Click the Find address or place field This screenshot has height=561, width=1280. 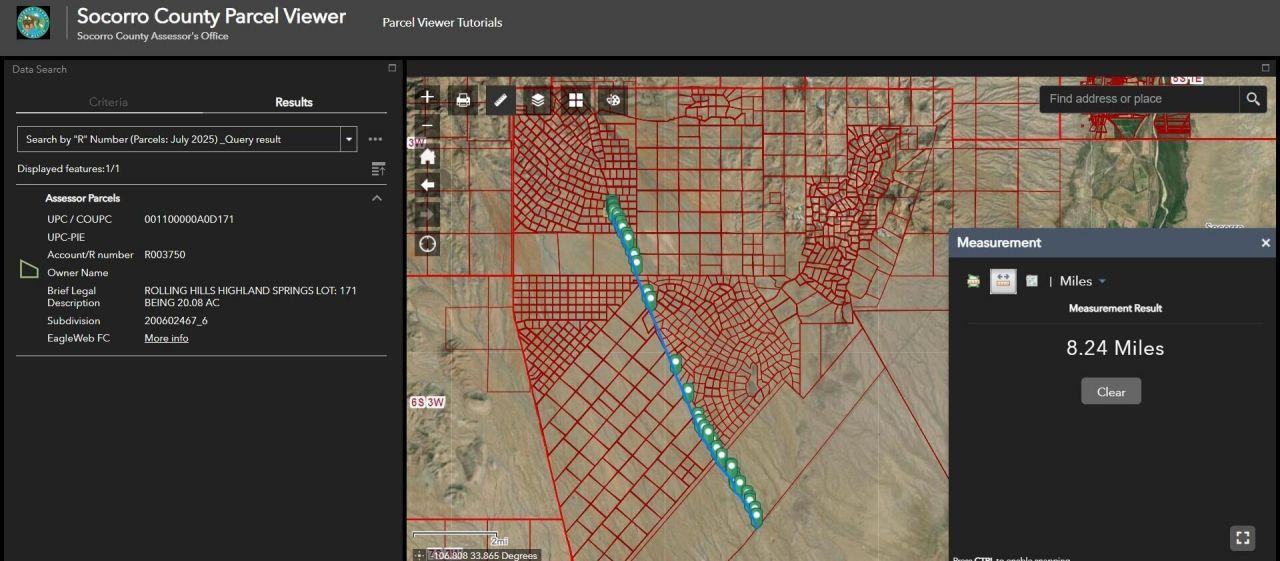pyautogui.click(x=1138, y=99)
